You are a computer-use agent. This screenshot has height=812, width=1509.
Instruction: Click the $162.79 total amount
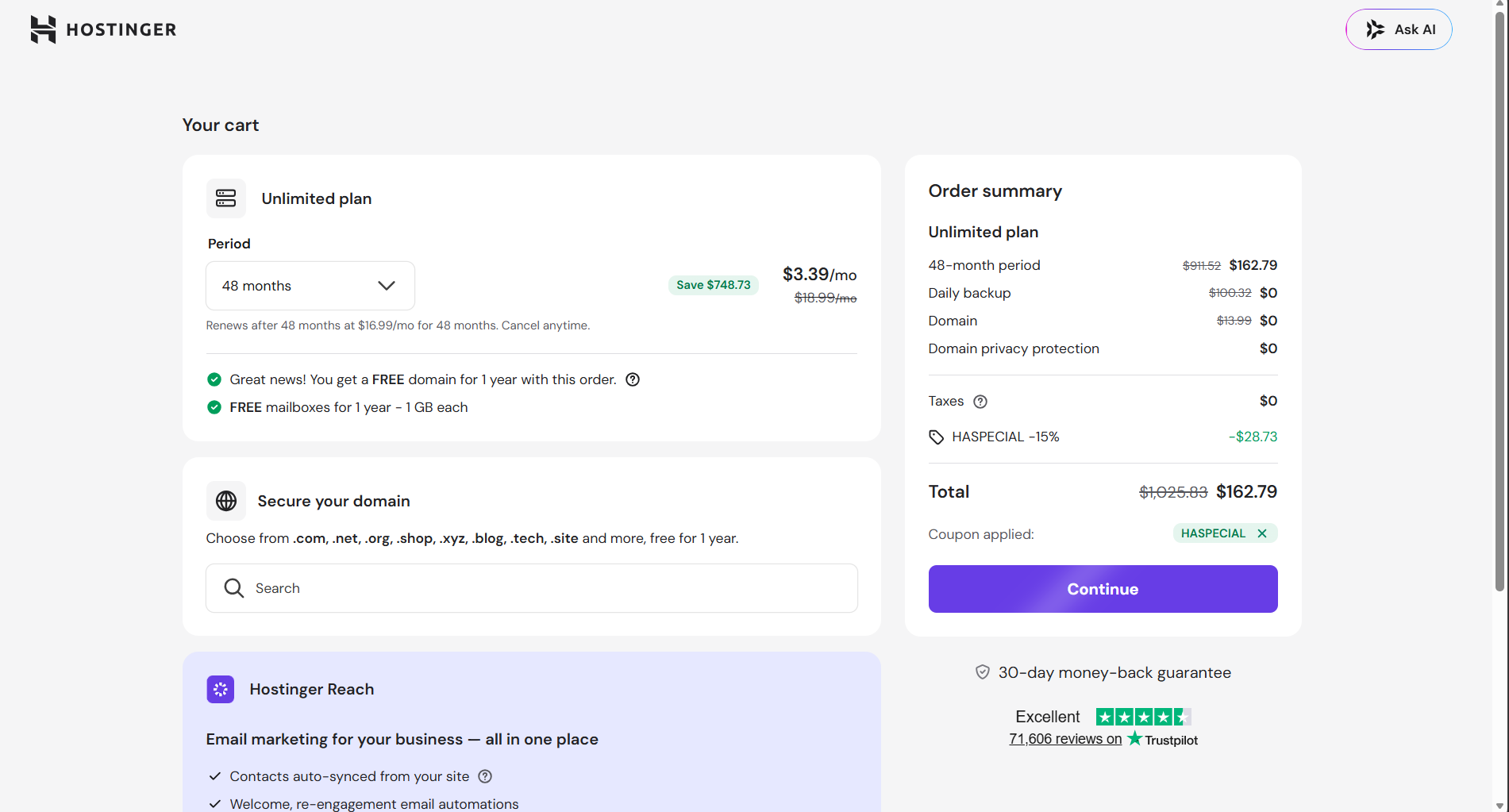coord(1247,491)
